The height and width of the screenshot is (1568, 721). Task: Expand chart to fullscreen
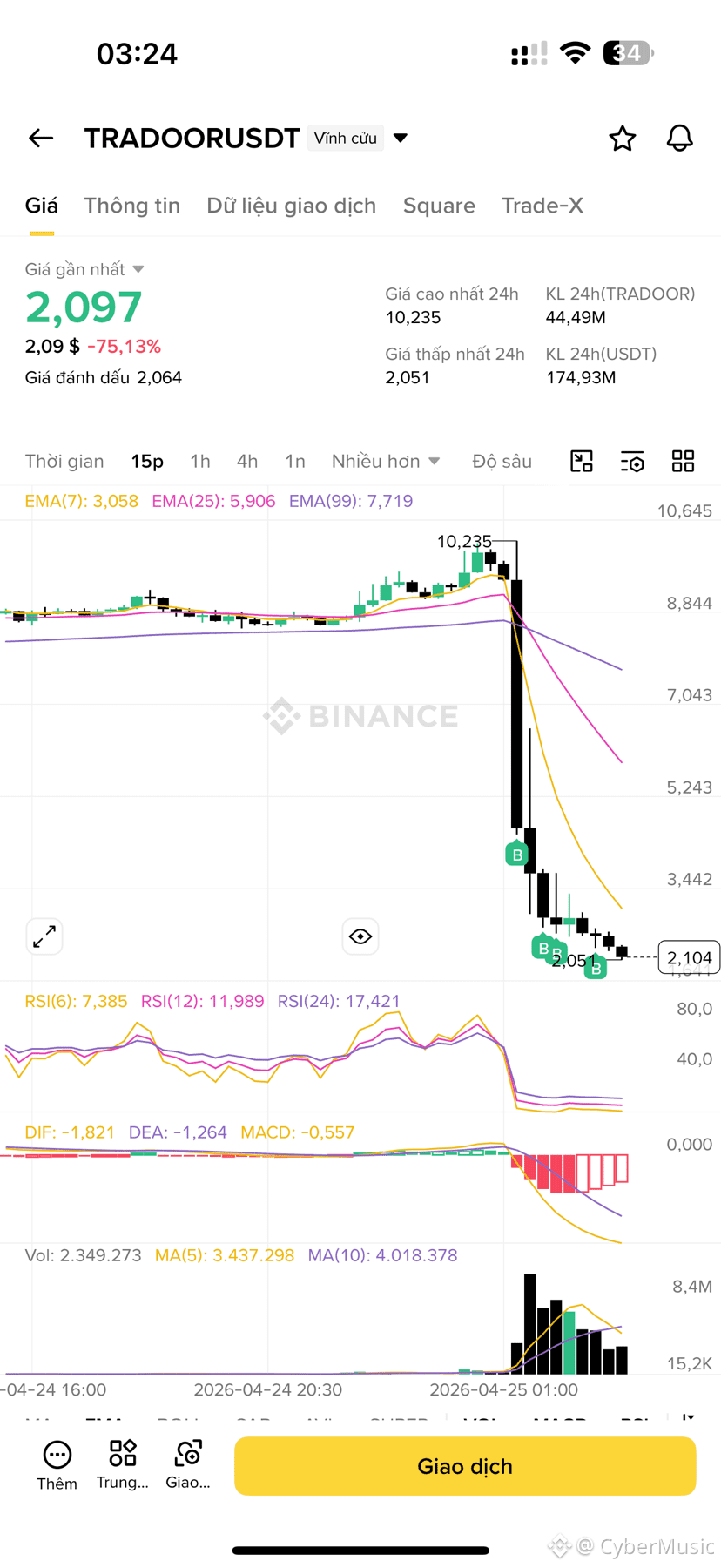[x=44, y=936]
